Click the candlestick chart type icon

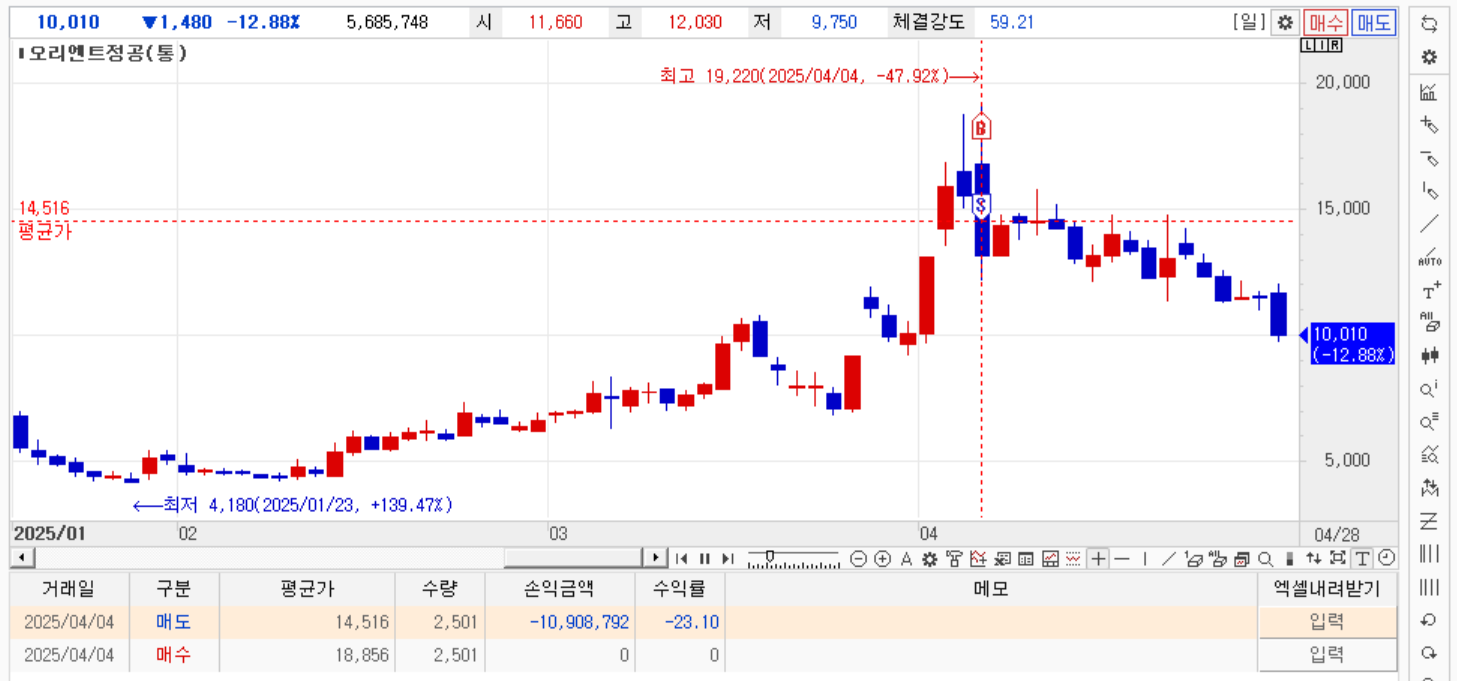pyautogui.click(x=1429, y=355)
